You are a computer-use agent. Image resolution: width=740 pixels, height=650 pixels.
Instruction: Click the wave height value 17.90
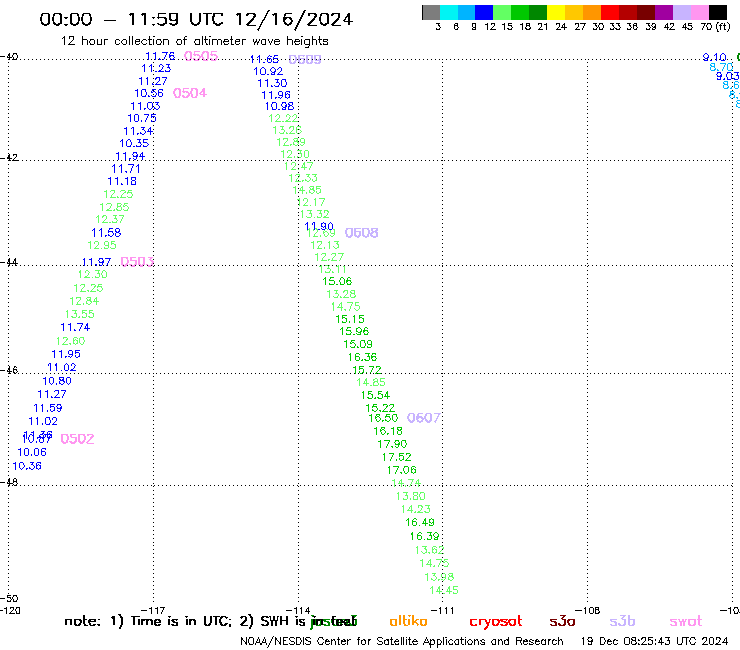click(392, 444)
